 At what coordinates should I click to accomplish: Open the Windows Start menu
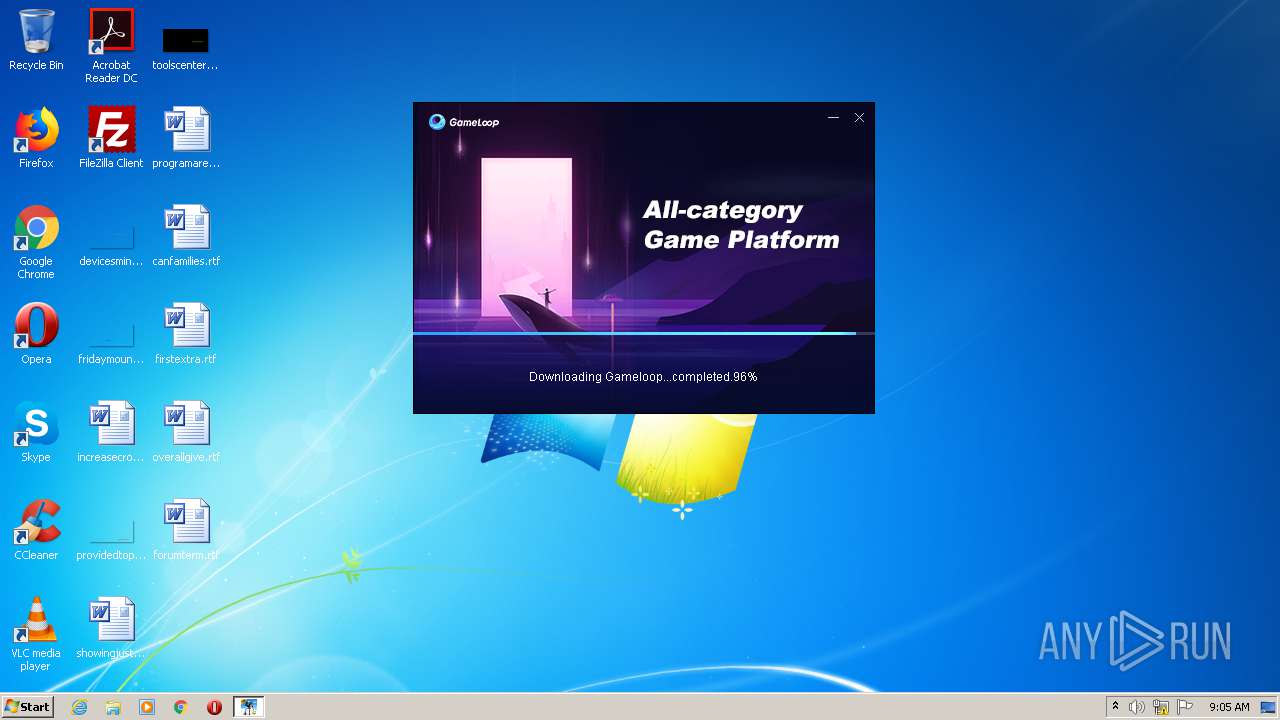point(28,707)
